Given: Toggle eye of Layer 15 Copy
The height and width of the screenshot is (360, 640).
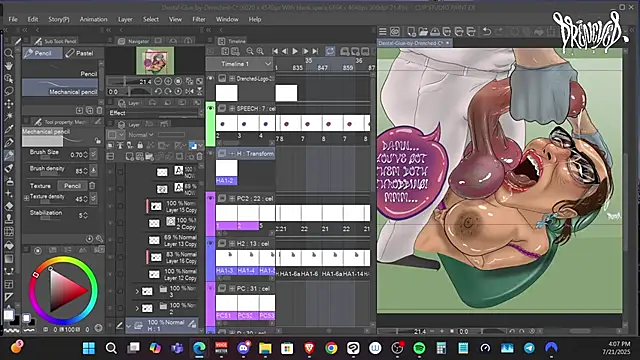Looking at the screenshot, I should (x=110, y=207).
